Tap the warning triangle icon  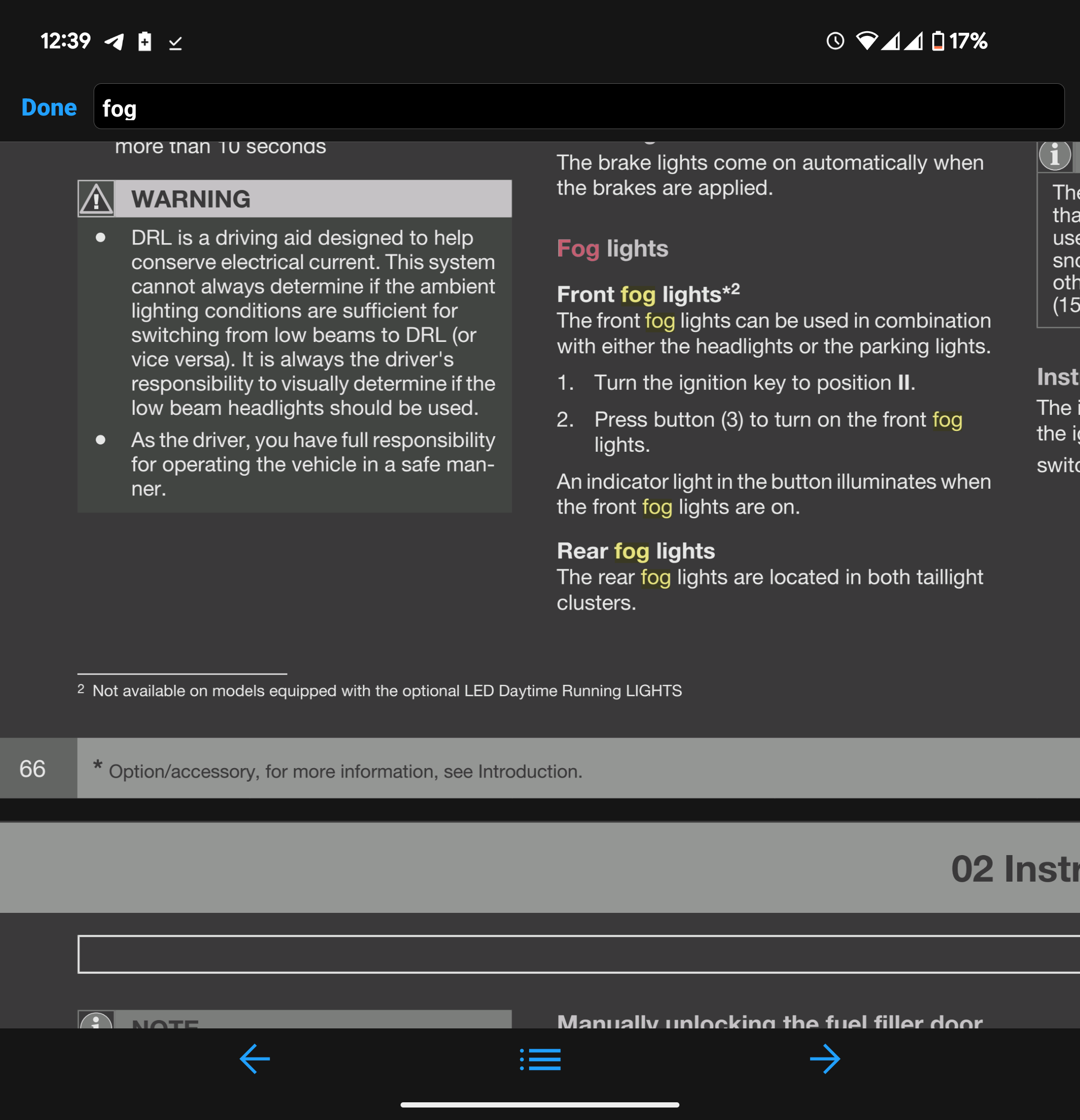coord(96,199)
